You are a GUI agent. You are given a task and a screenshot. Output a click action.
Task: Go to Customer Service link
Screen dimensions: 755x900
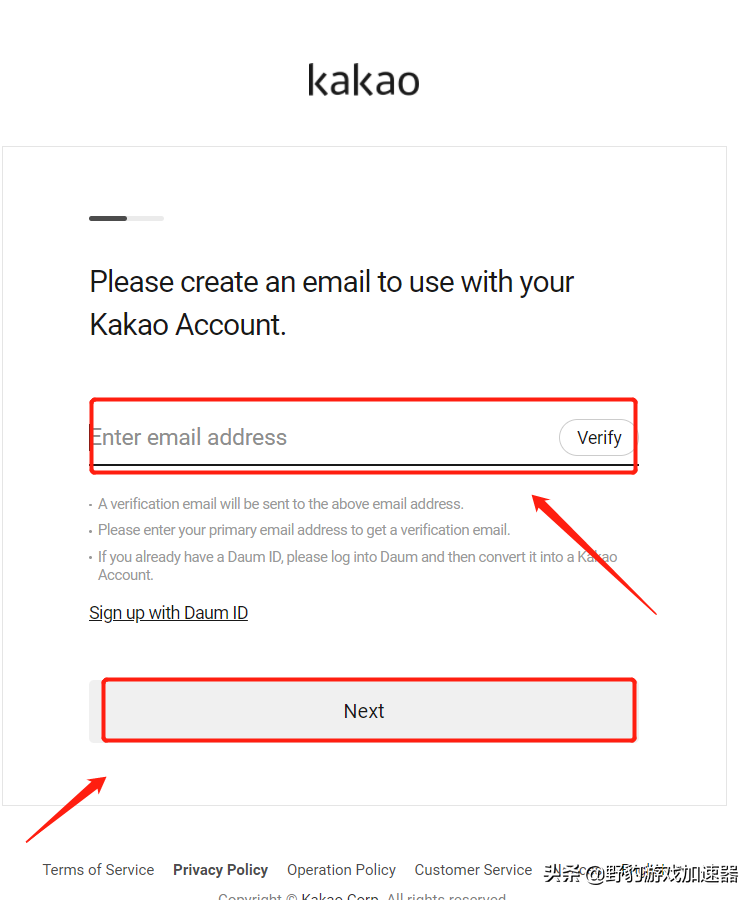[x=473, y=870]
